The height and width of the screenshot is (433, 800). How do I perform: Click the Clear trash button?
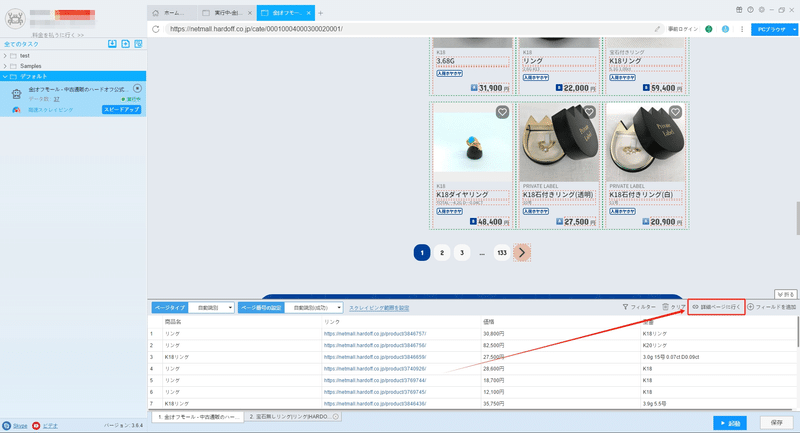[x=674, y=307]
